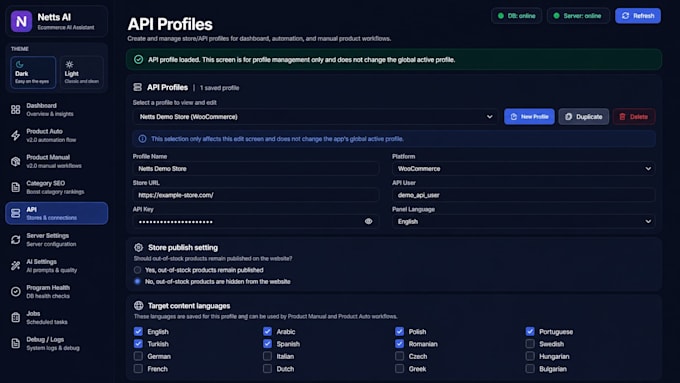Click the gear icon next to Store publish setting

[x=138, y=247]
